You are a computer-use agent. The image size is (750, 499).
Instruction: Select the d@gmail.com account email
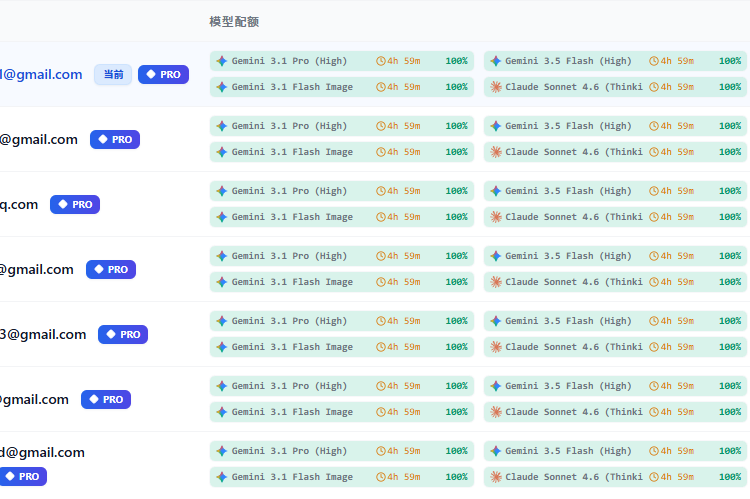pyautogui.click(x=42, y=452)
